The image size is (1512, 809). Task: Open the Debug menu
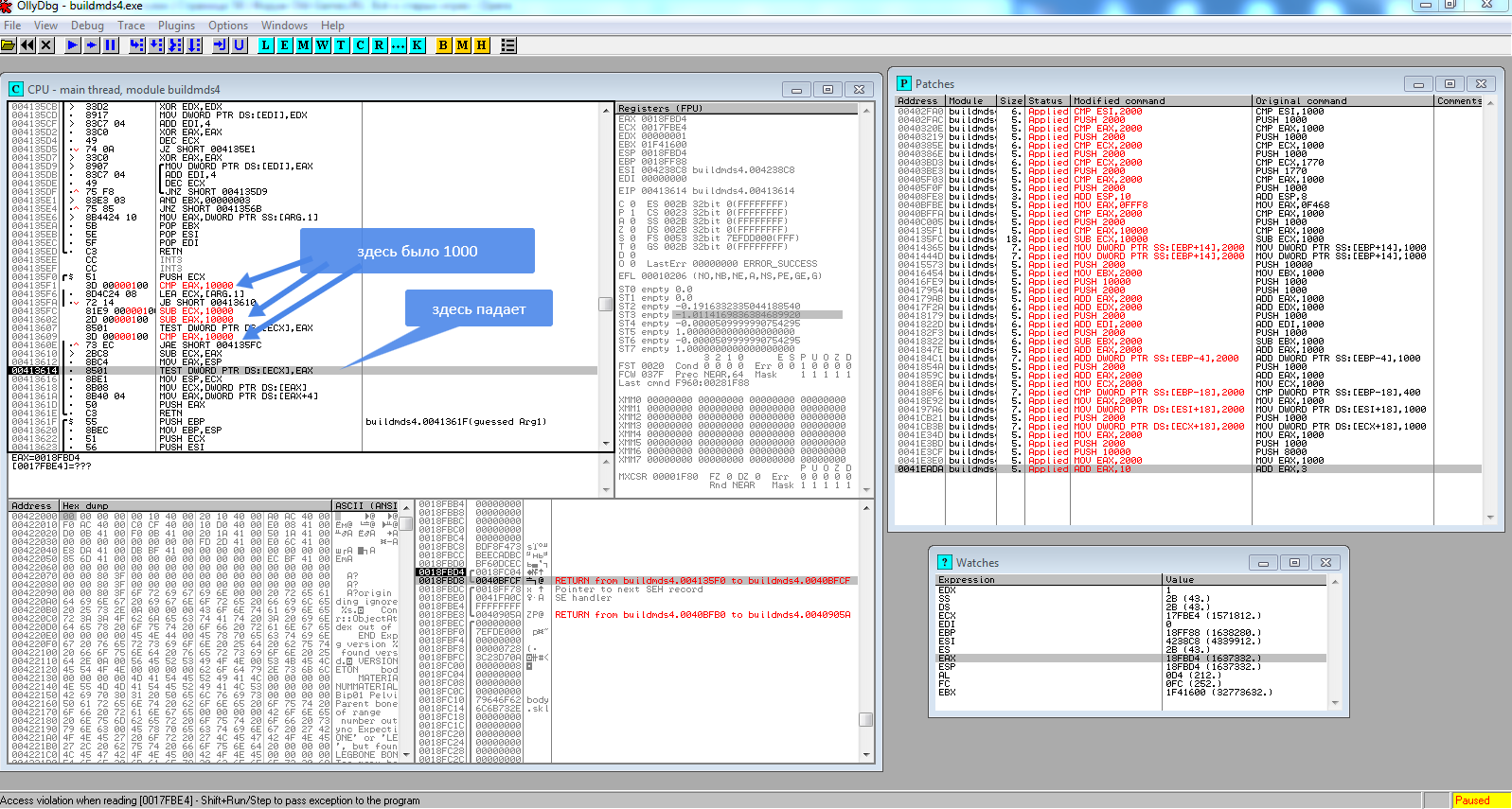87,26
